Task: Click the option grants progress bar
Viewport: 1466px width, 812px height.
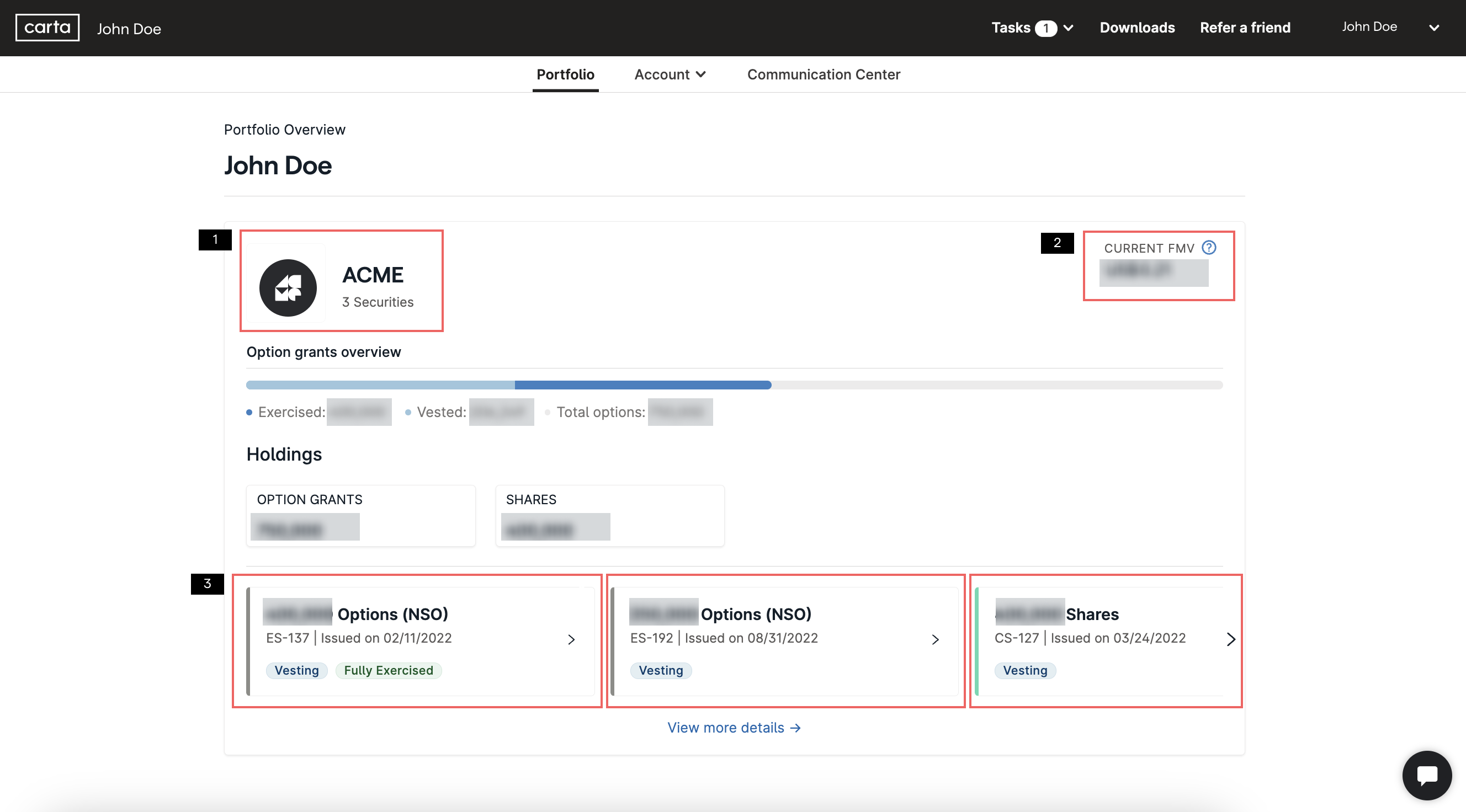Action: (734, 385)
